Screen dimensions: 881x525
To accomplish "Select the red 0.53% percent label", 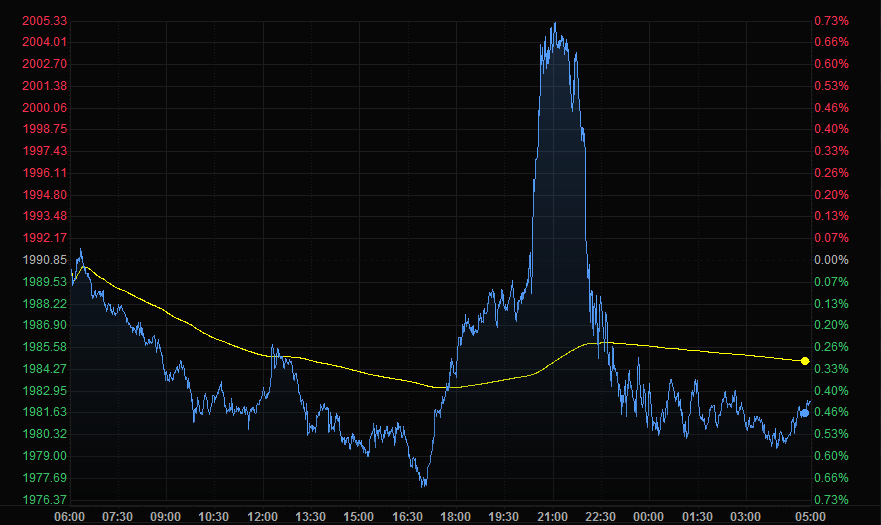I will [832, 86].
